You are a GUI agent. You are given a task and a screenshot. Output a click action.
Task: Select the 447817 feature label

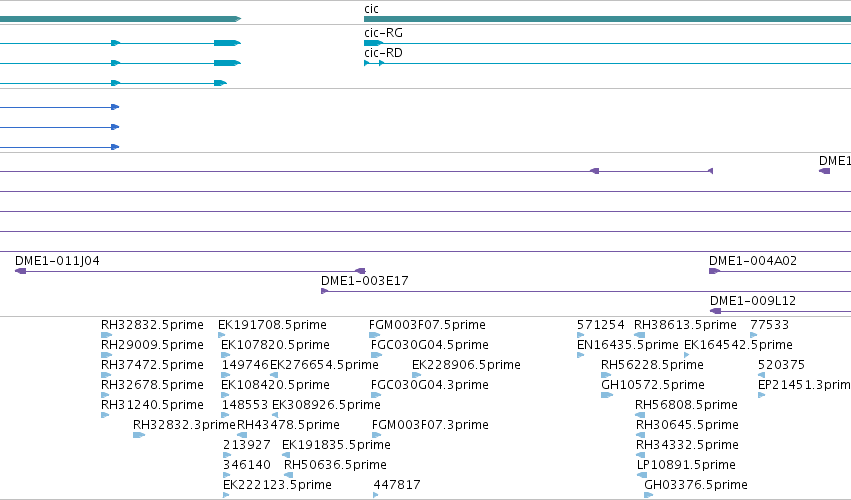[x=397, y=485]
